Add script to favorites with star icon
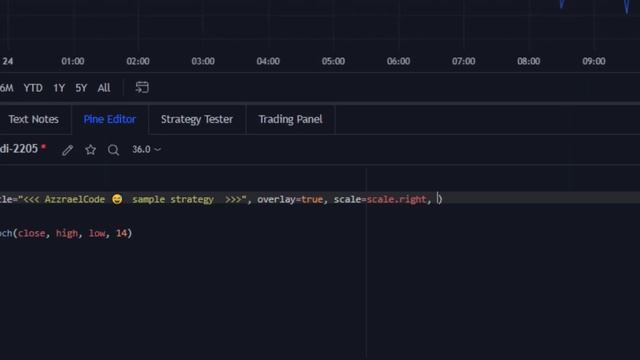 [x=91, y=150]
